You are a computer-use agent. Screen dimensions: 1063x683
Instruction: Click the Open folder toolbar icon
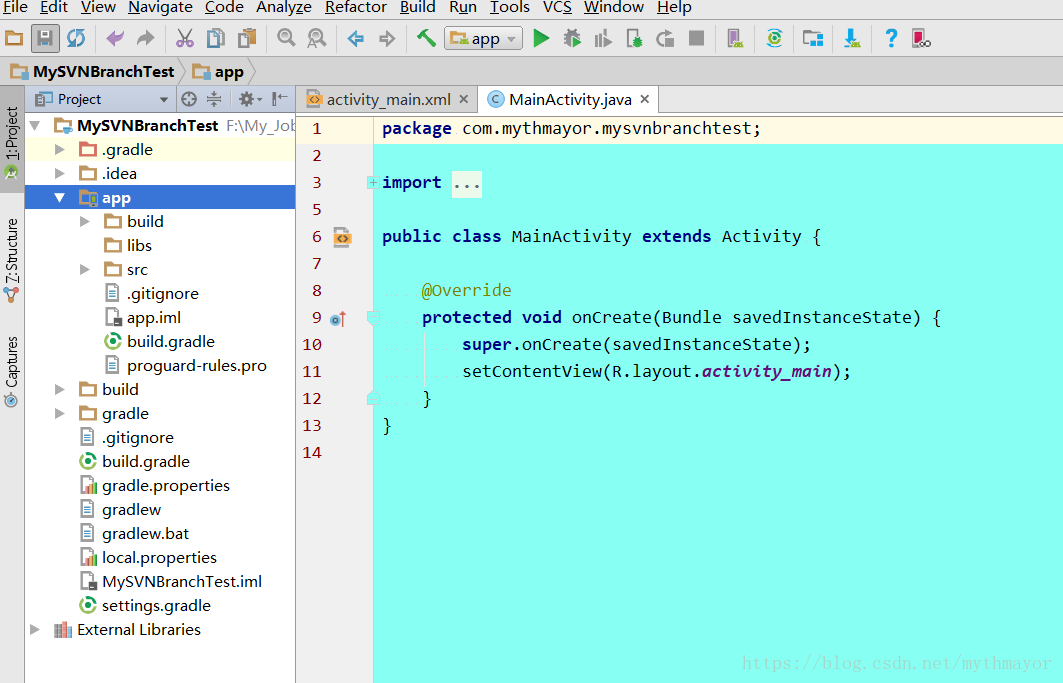point(14,38)
